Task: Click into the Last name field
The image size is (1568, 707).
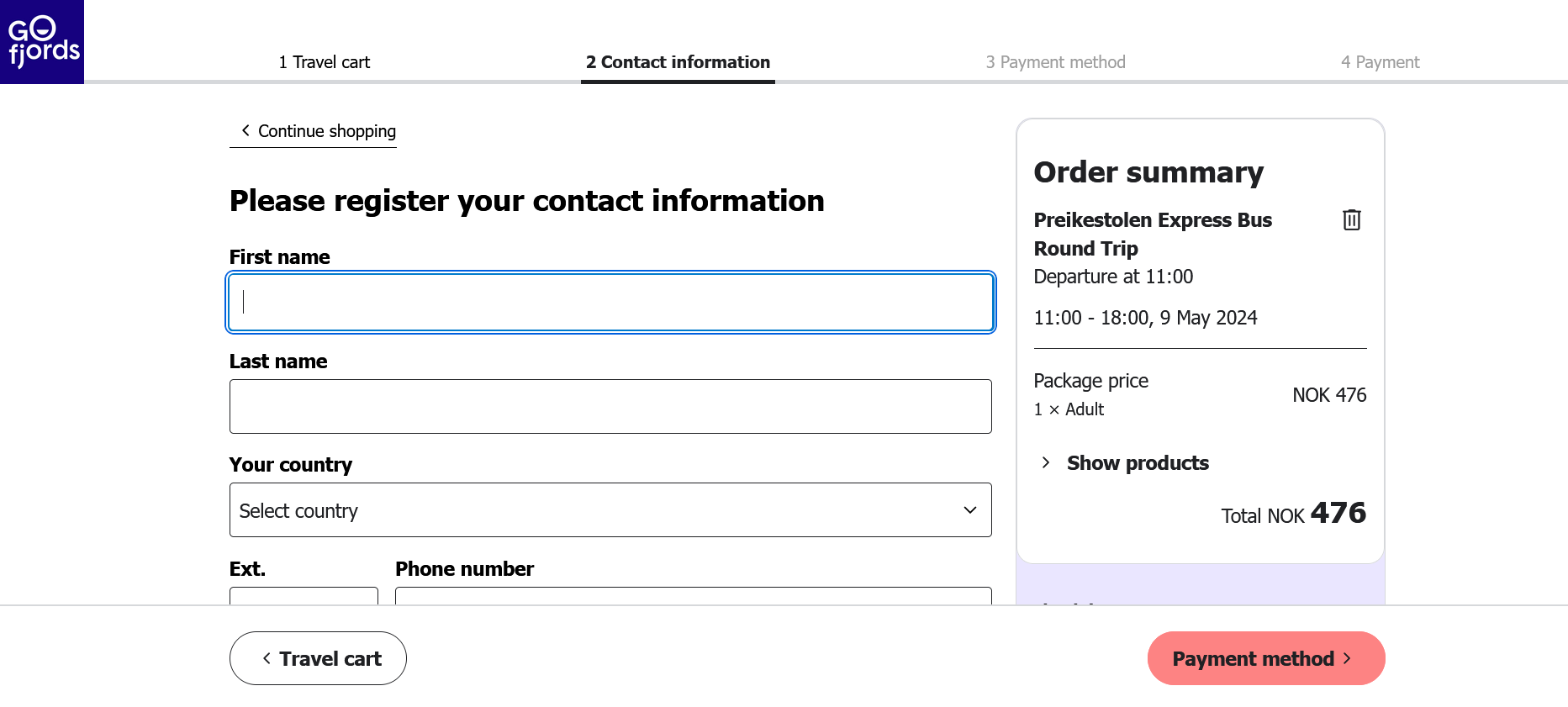Action: point(610,407)
